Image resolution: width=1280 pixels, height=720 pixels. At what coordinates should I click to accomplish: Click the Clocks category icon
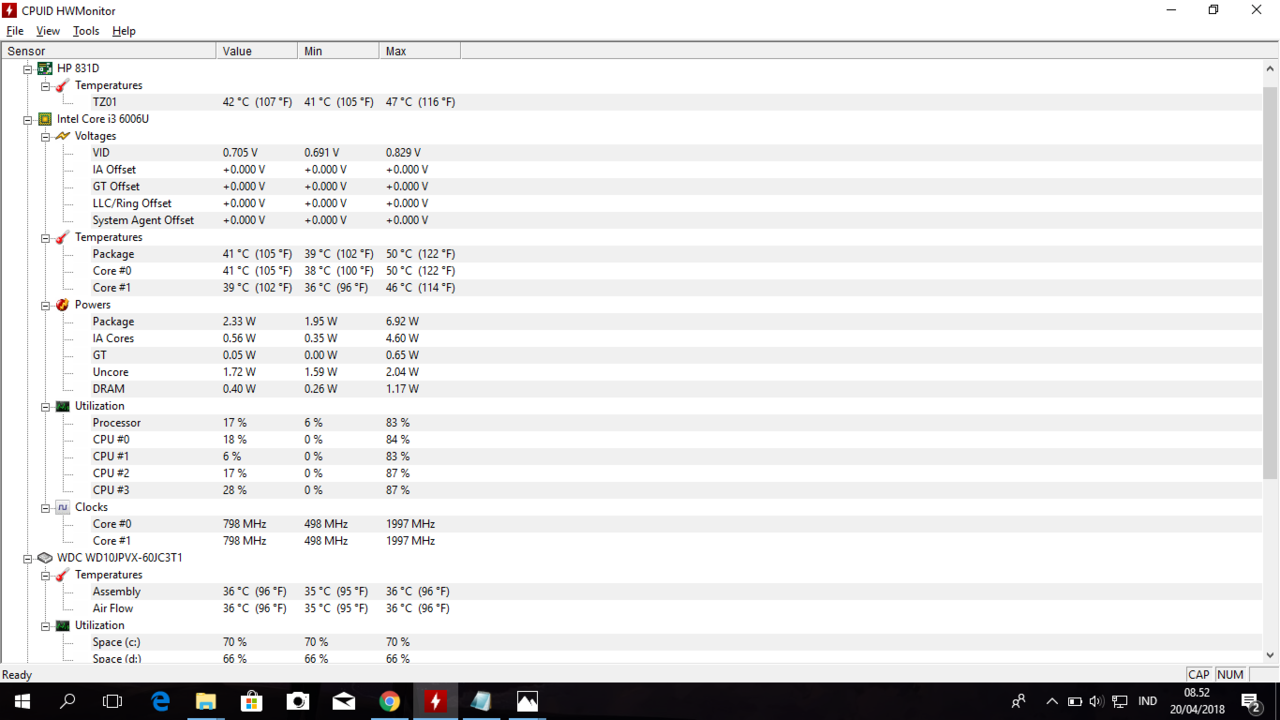point(63,507)
